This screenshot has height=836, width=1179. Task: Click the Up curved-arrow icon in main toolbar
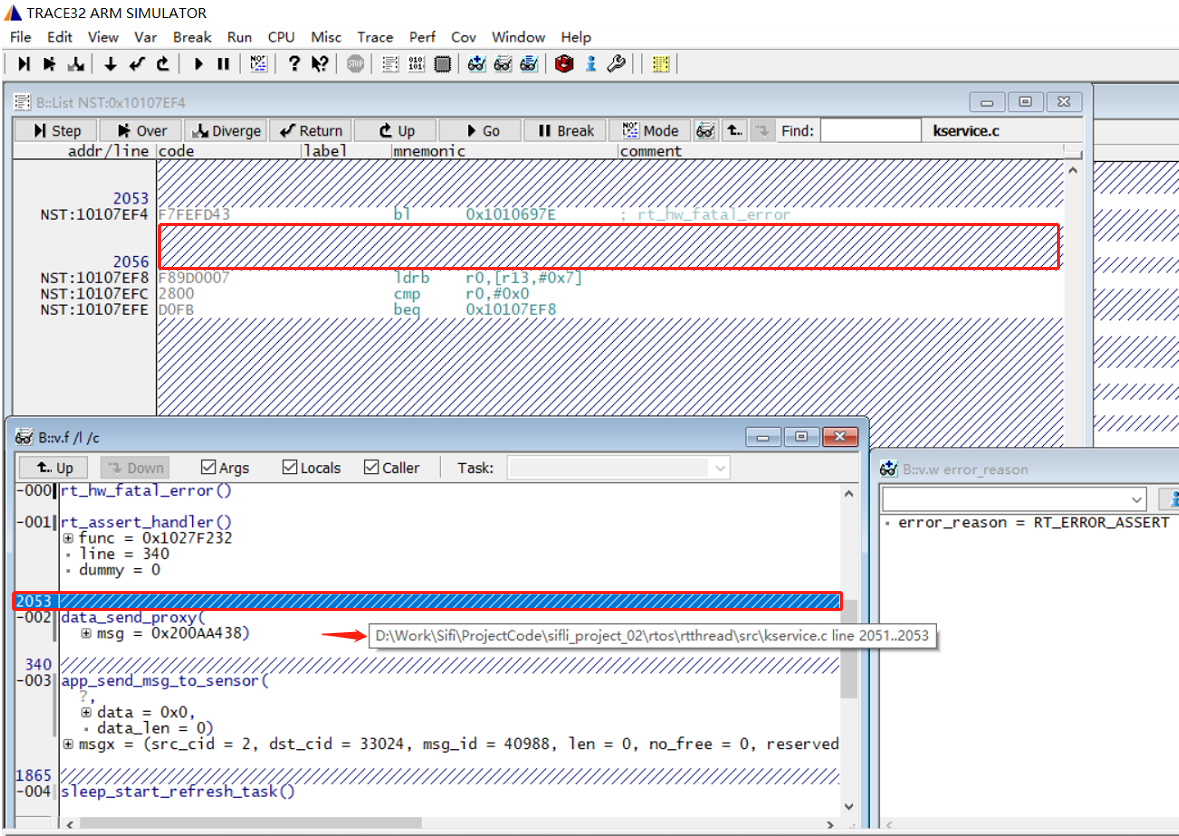[162, 64]
